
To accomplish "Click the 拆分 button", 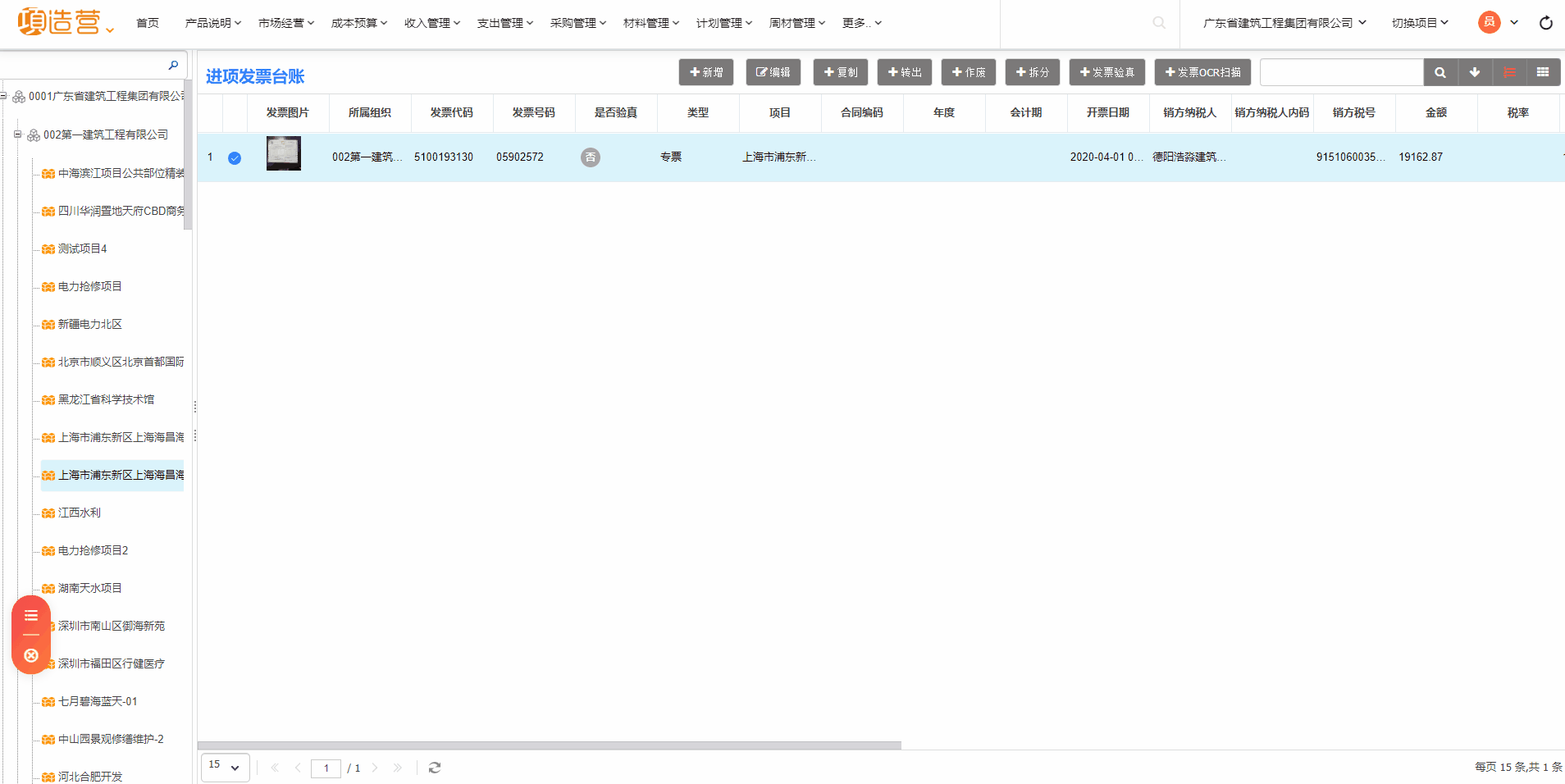I will (1033, 72).
